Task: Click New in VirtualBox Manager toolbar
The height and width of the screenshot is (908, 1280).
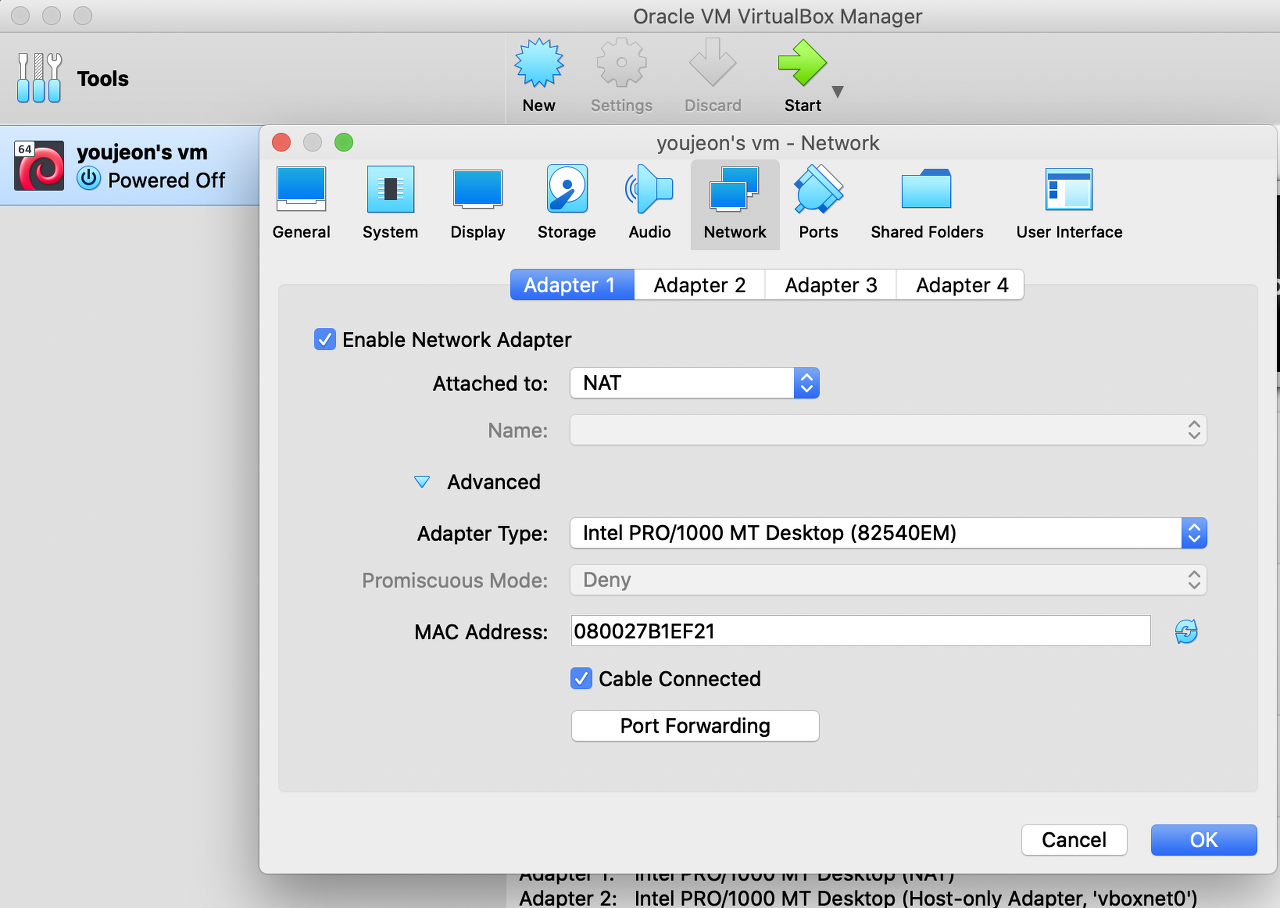Action: (539, 77)
